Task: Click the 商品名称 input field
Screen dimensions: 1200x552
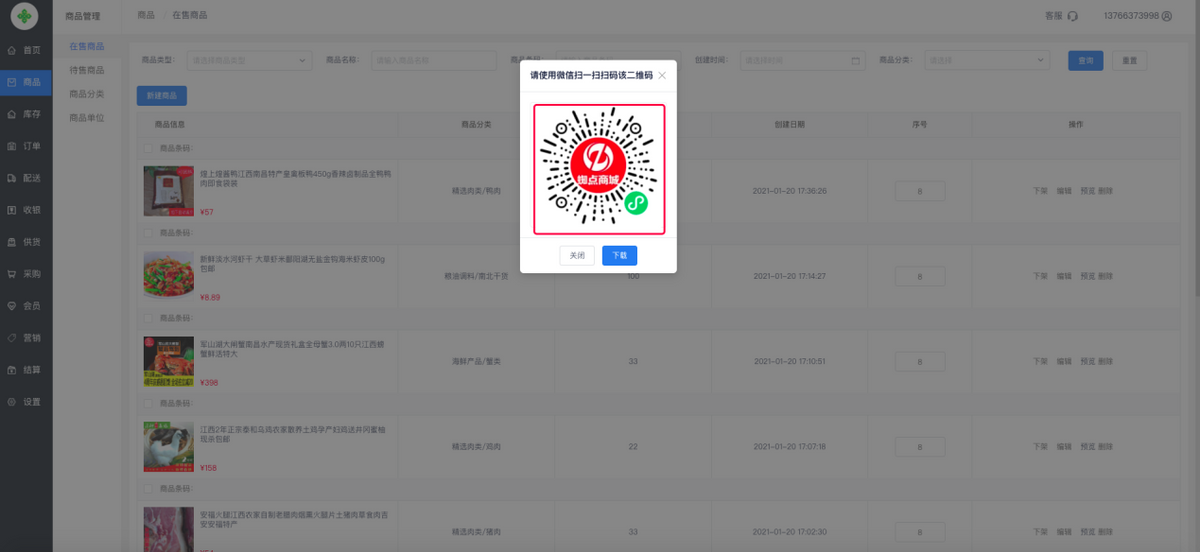Action: click(x=434, y=60)
